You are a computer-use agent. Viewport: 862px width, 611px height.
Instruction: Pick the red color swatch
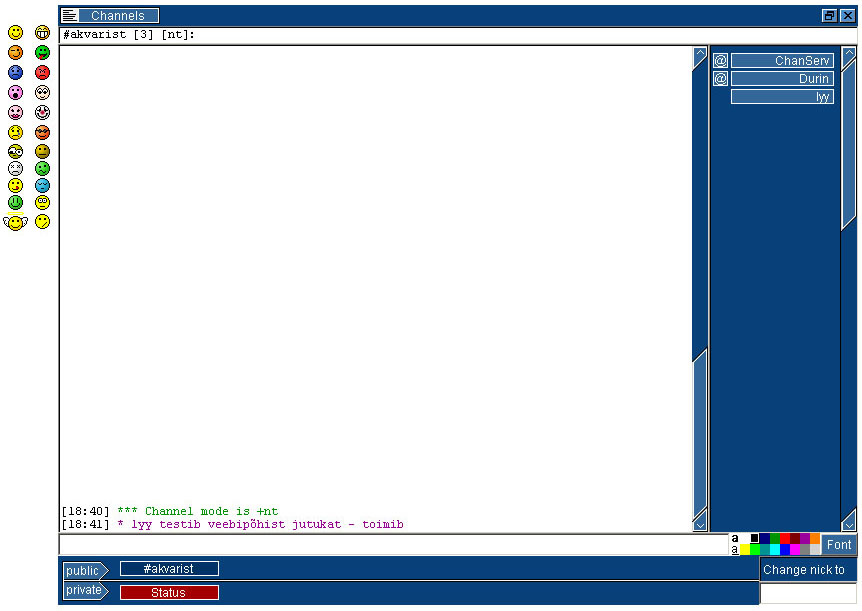coord(785,538)
